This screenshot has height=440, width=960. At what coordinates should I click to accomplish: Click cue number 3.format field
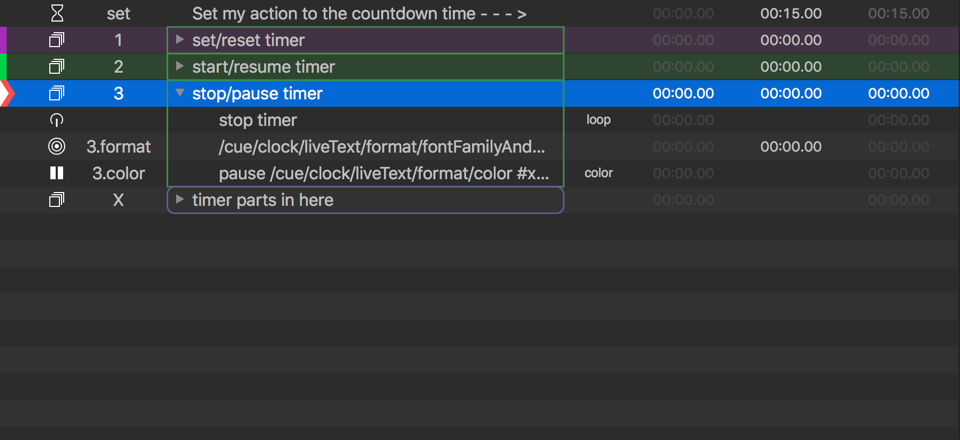(x=118, y=147)
